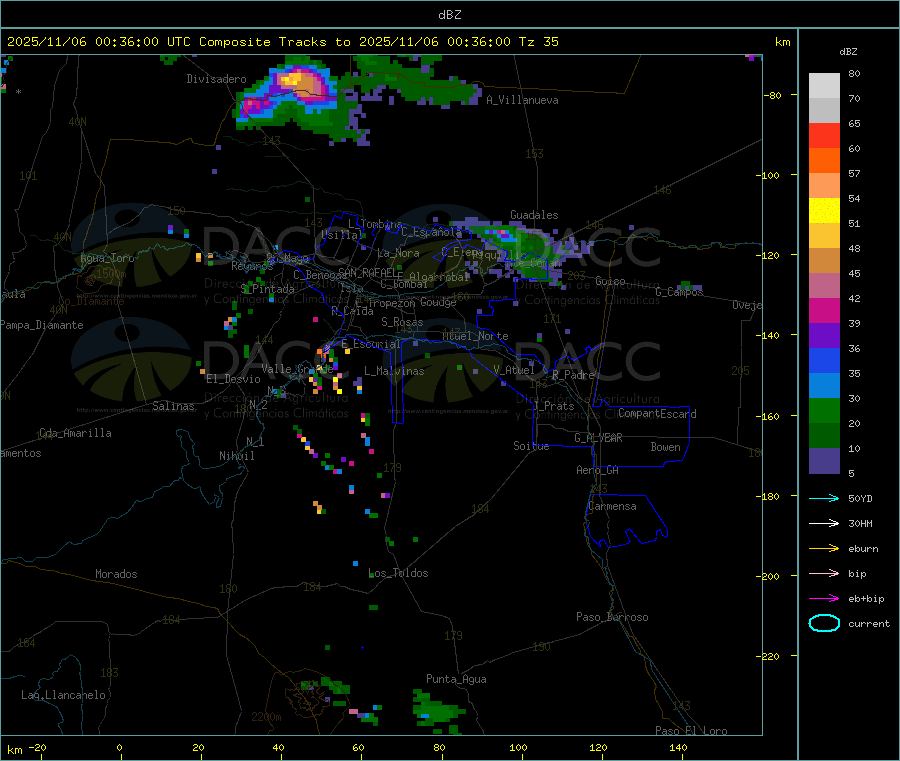Select the mauve 45-42 dBZ legend swatch

[824, 286]
